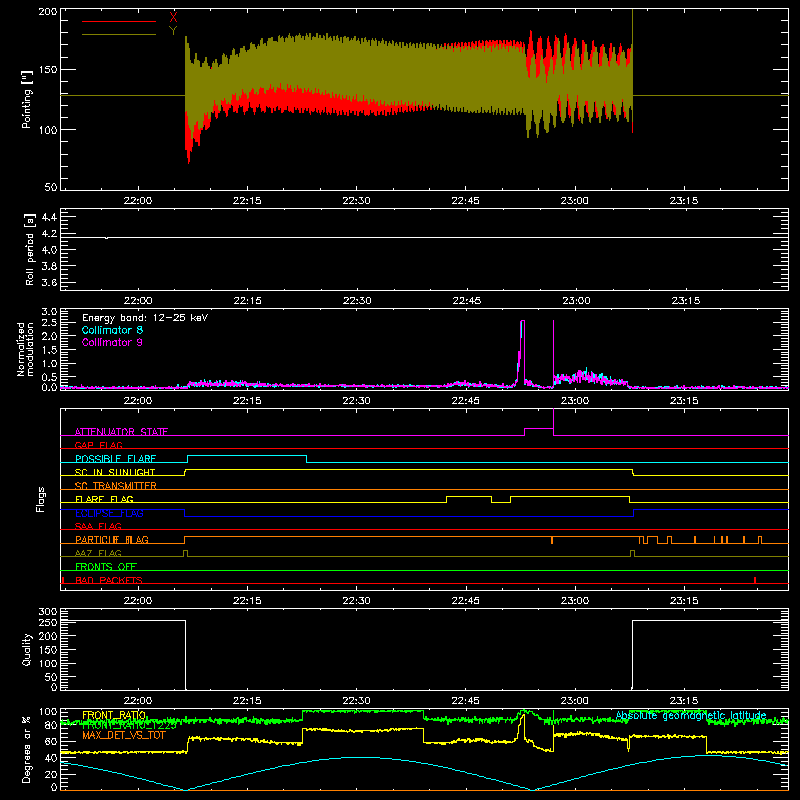Click the '4.2' value on Roll period axis
Screen dimensions: 800x800
pos(49,234)
